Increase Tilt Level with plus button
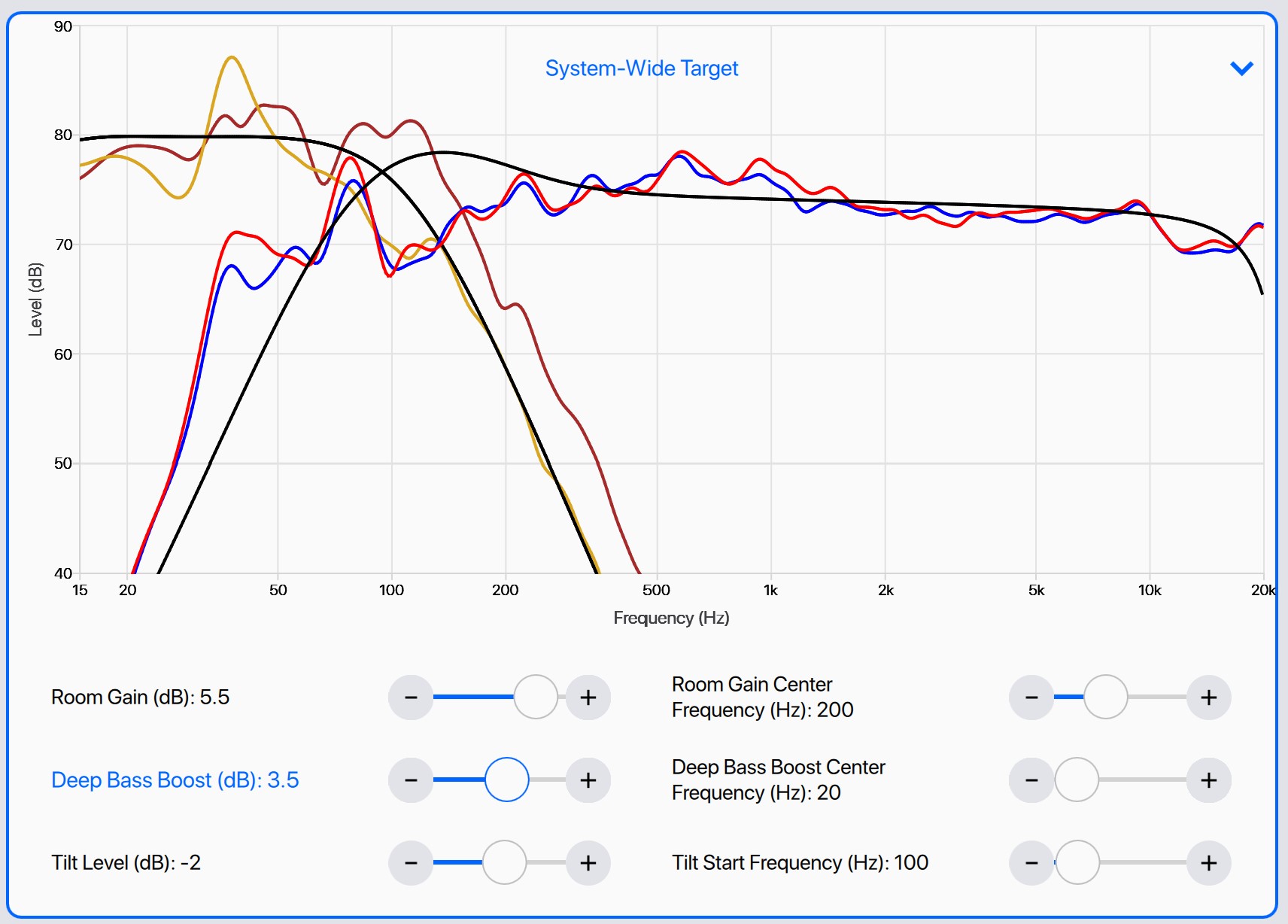The image size is (1288, 924). point(588,863)
